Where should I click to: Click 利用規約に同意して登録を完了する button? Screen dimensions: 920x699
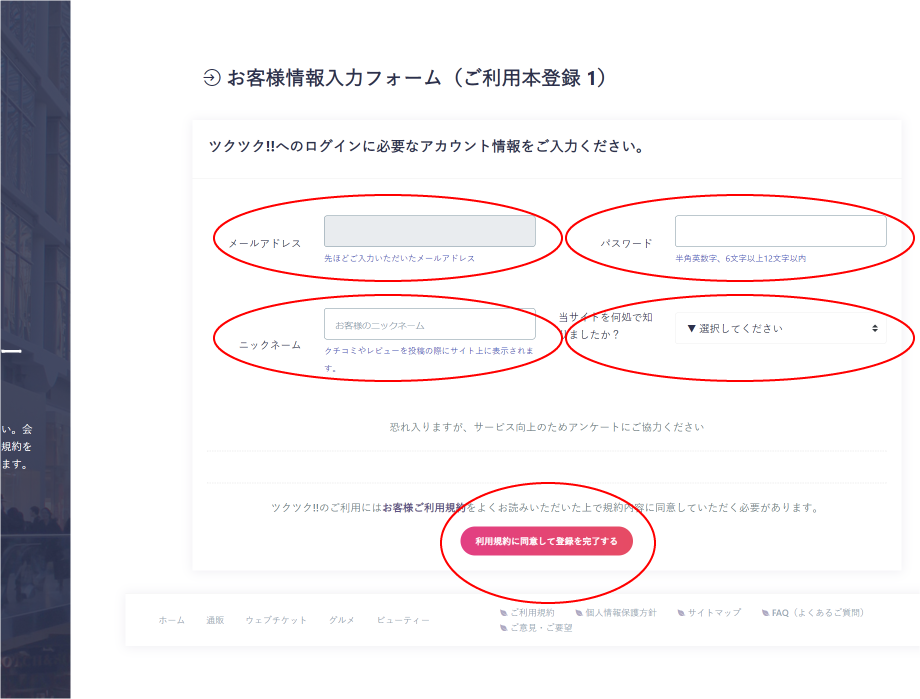click(x=546, y=541)
